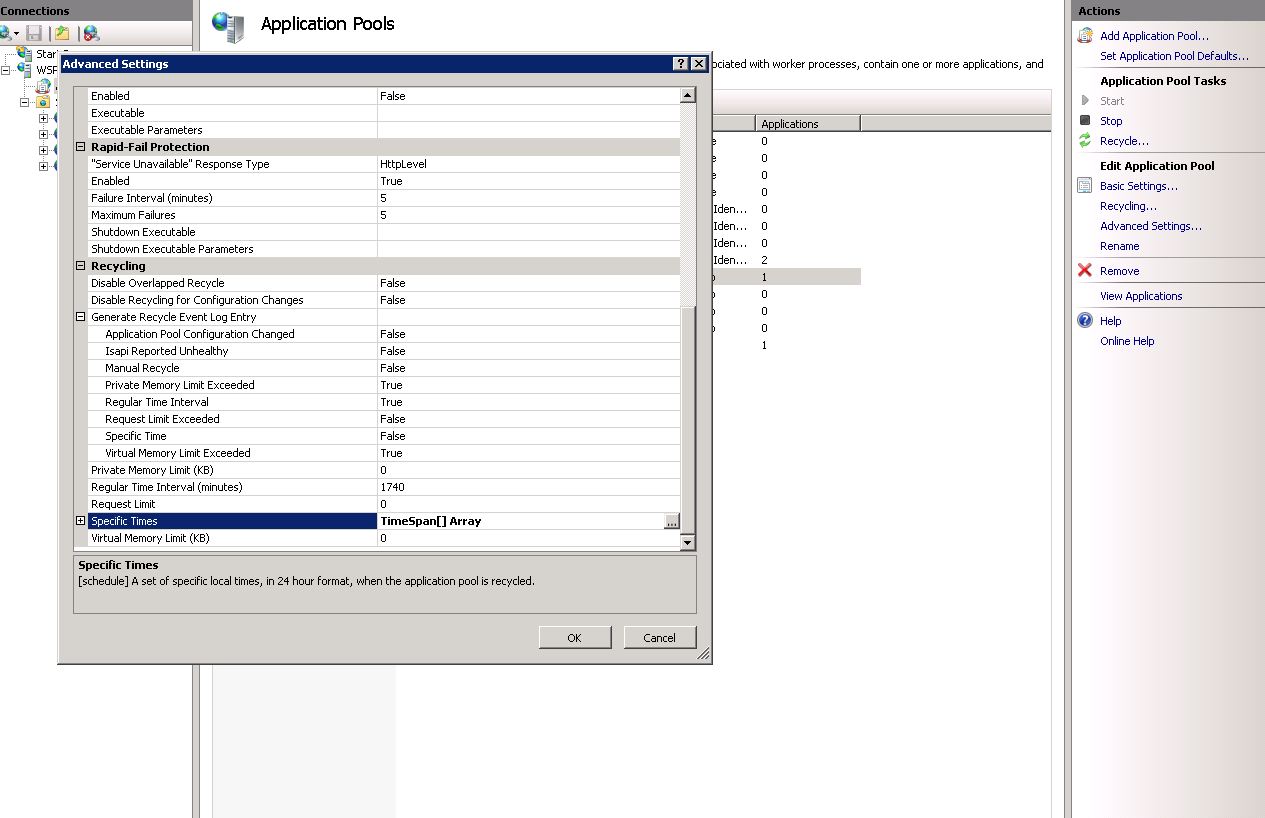
Task: Collapse the Recycling section
Action: click(x=80, y=265)
